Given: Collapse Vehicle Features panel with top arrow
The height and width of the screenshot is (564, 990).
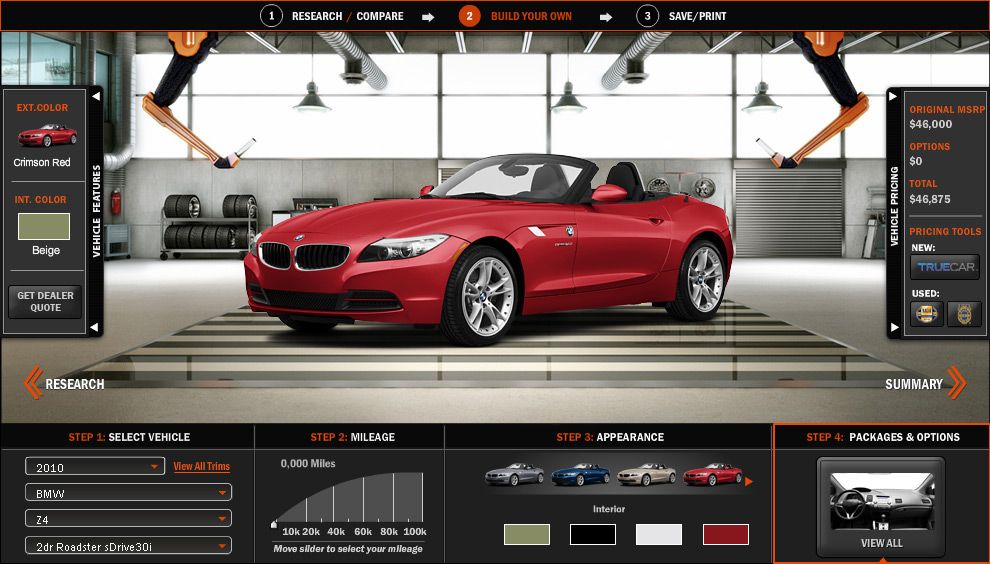Looking at the screenshot, I should [x=96, y=97].
